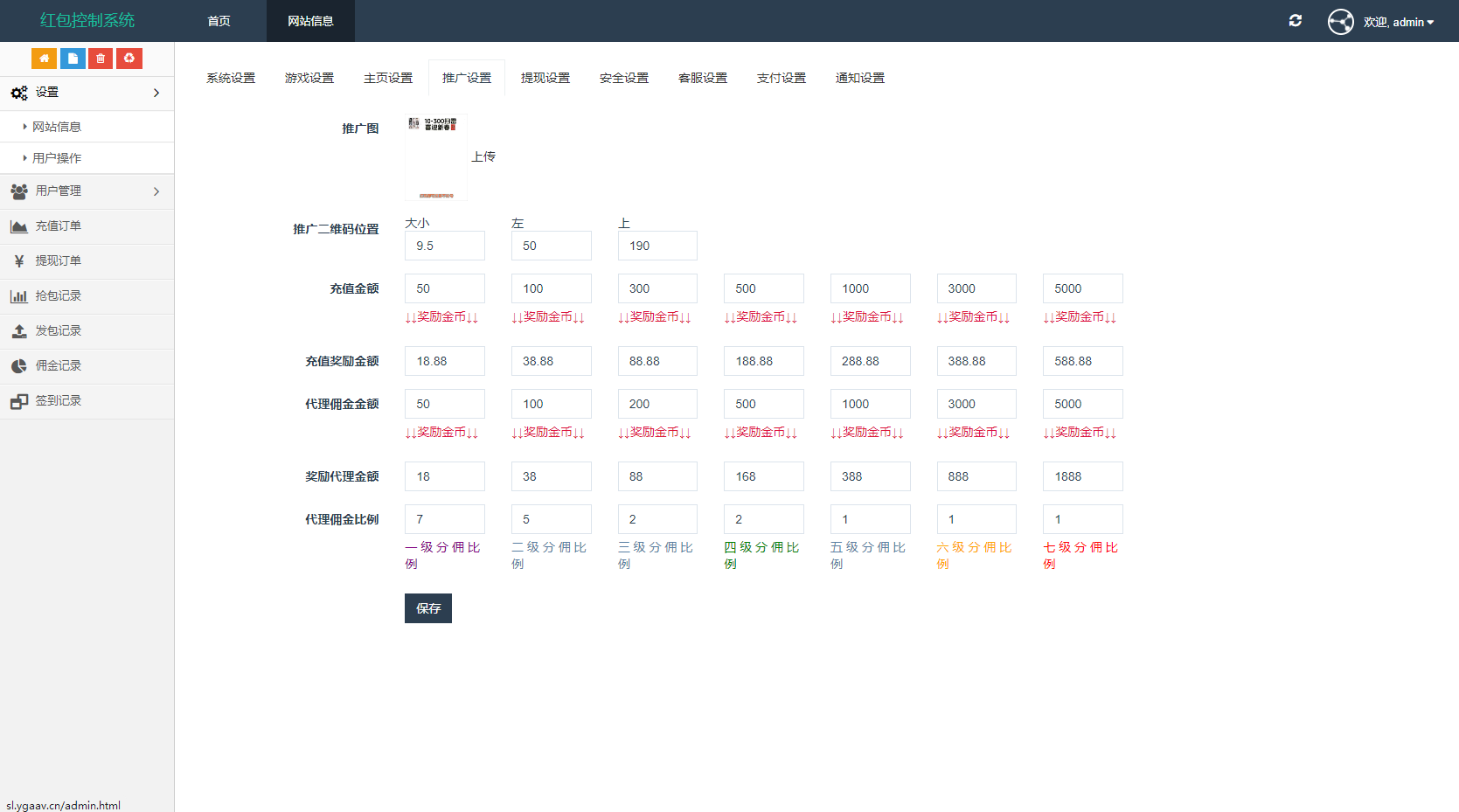
Task: Click the home icon in the sidebar toolbar
Action: click(x=44, y=58)
